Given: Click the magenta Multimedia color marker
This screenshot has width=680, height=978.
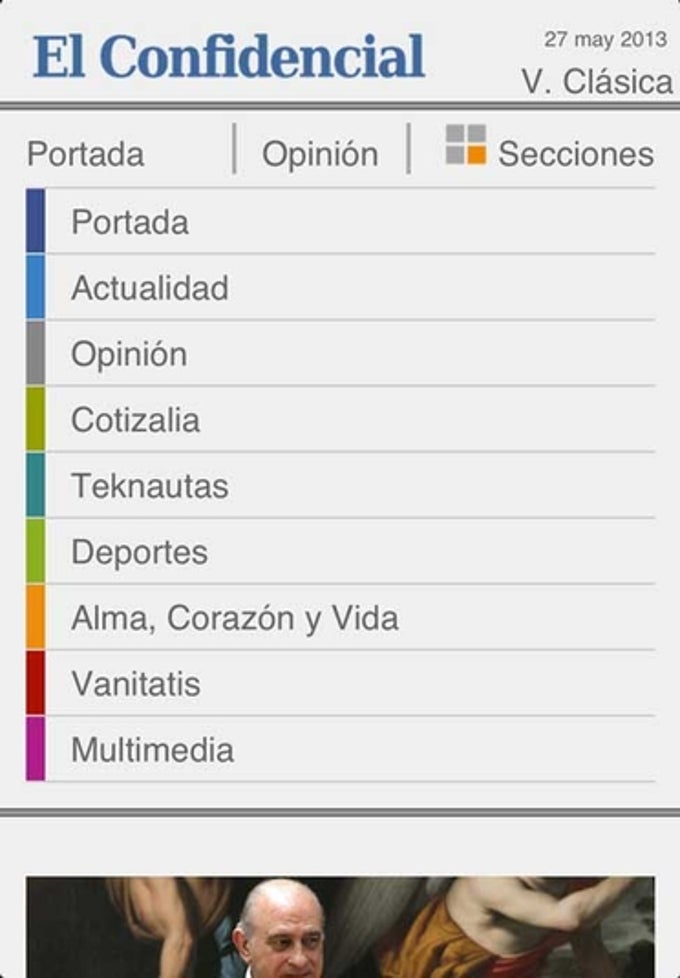Looking at the screenshot, I should click(36, 749).
